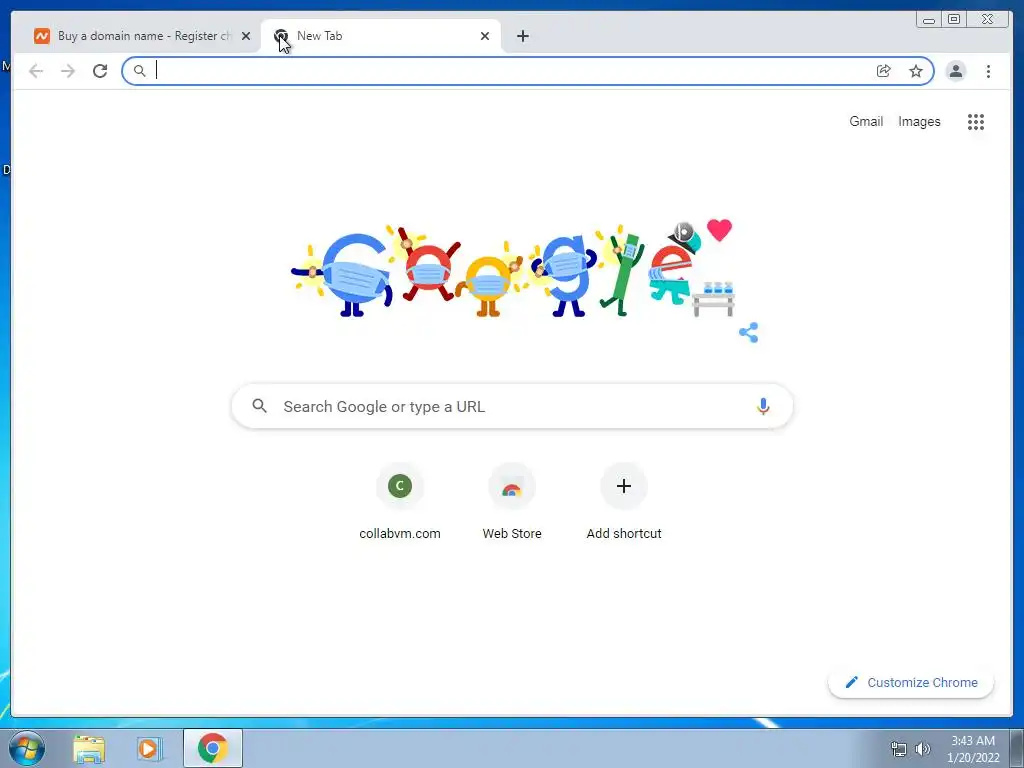The image size is (1024, 768).
Task: Open the Windows Start menu
Action: (x=27, y=748)
